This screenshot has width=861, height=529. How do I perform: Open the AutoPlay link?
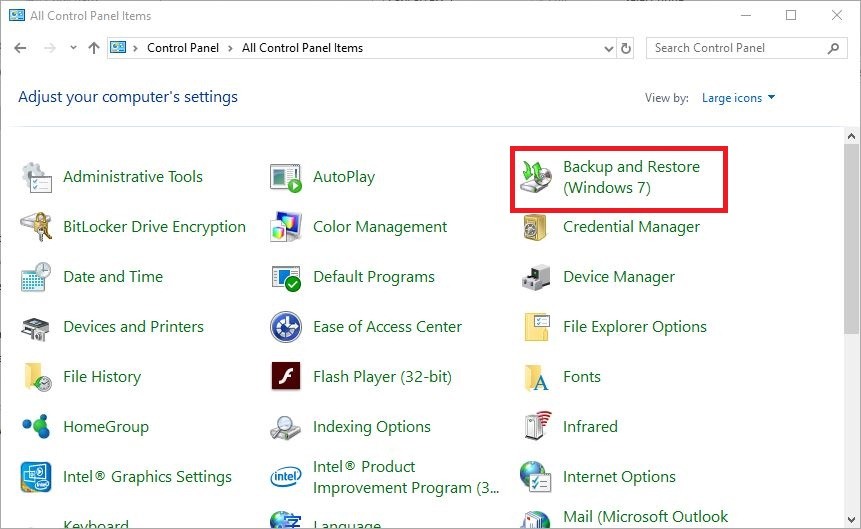click(x=344, y=177)
